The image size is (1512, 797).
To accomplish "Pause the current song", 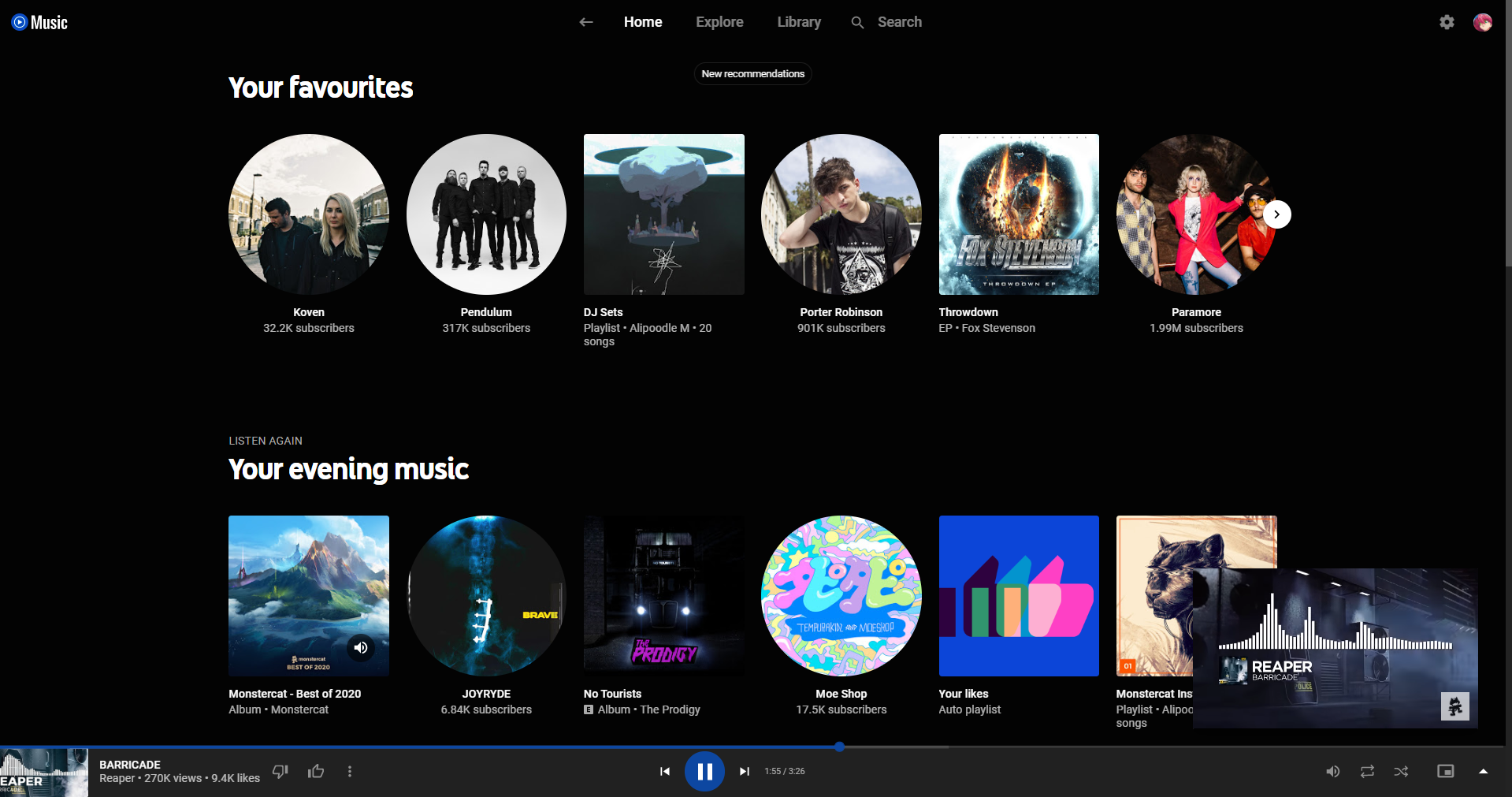I will (x=704, y=772).
